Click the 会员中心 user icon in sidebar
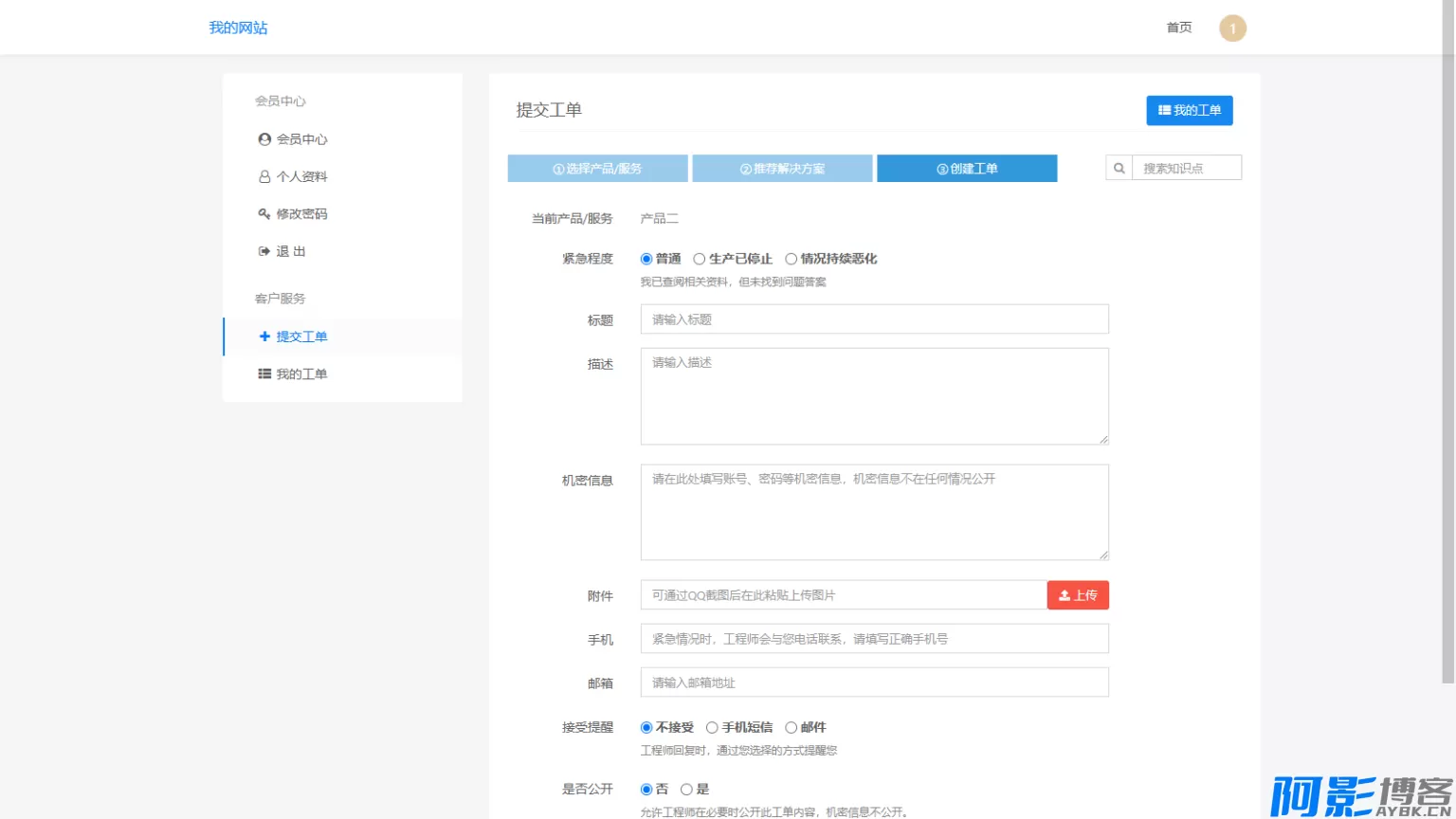The image size is (1456, 819). coord(264,139)
